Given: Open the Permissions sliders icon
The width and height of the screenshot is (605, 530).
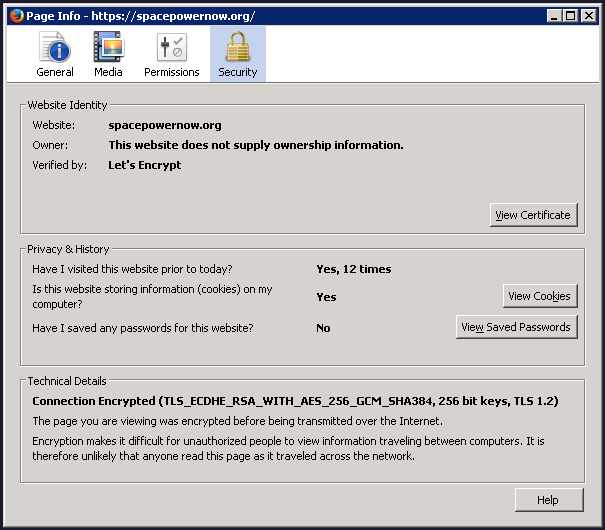Looking at the screenshot, I should (171, 47).
